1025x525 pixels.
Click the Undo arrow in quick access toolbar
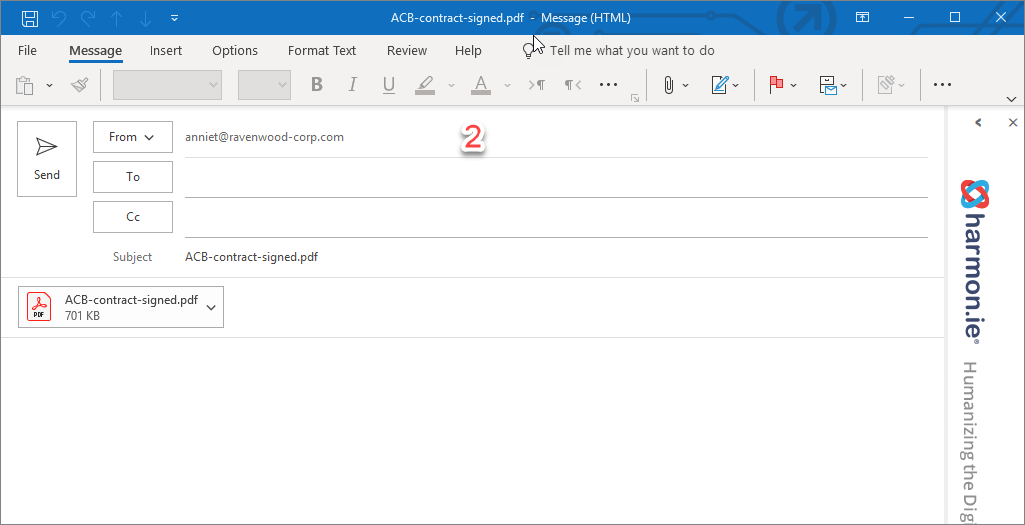tap(59, 18)
